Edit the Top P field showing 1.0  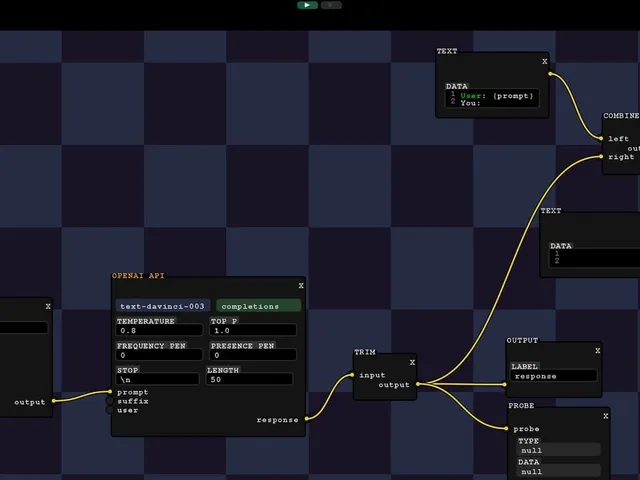(x=253, y=330)
